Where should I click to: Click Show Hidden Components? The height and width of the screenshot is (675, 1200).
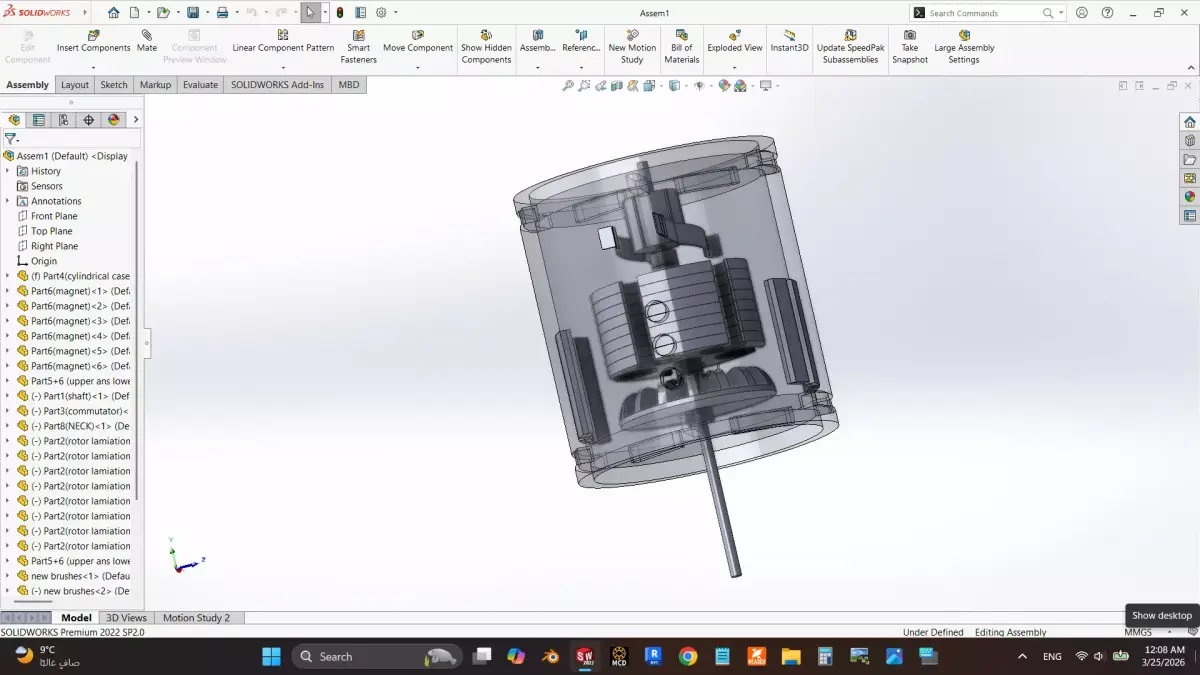click(486, 47)
